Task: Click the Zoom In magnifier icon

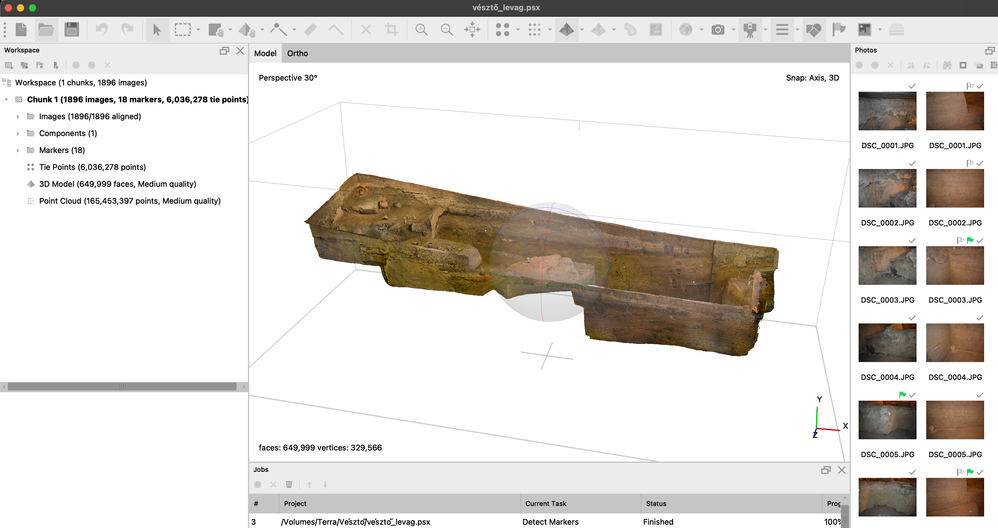Action: click(422, 30)
